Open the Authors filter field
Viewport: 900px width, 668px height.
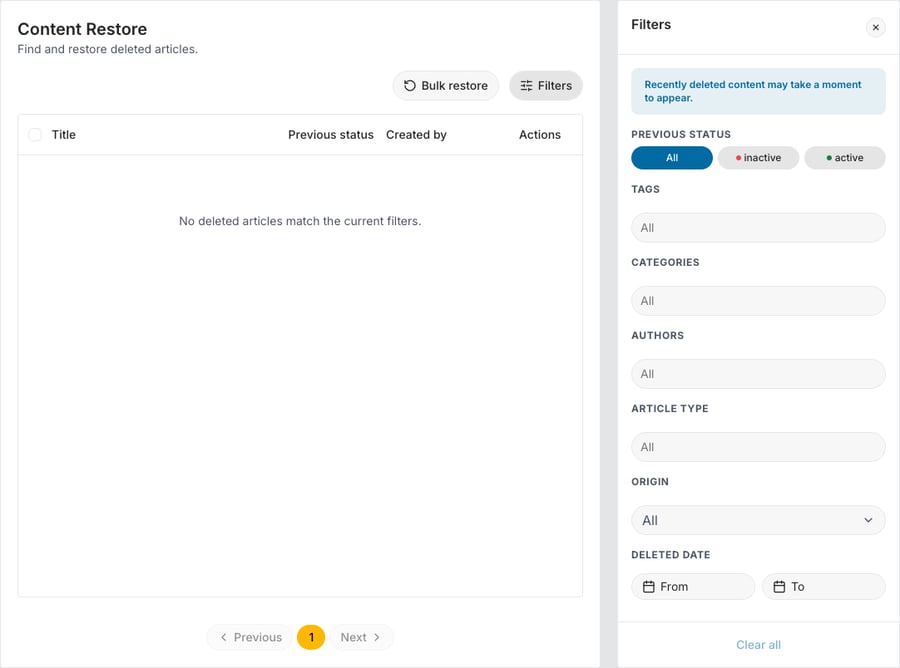758,374
